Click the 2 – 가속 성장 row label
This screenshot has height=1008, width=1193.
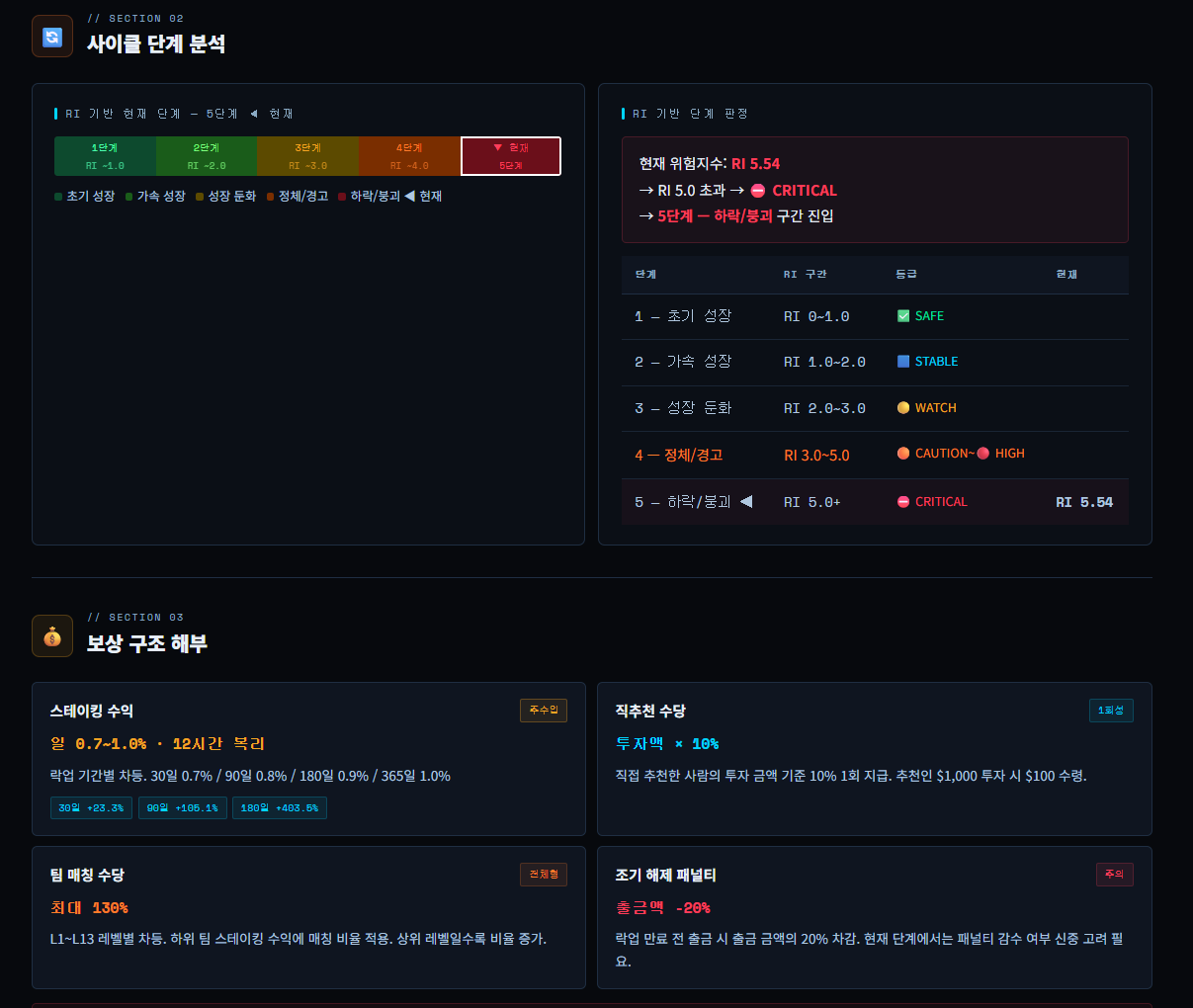click(683, 362)
